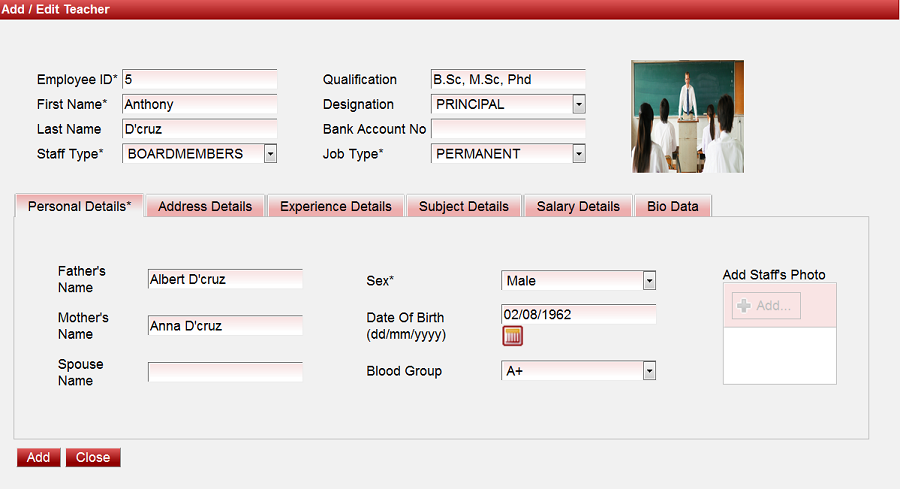Click the Add staff photo button
The image size is (900, 489).
click(x=766, y=306)
